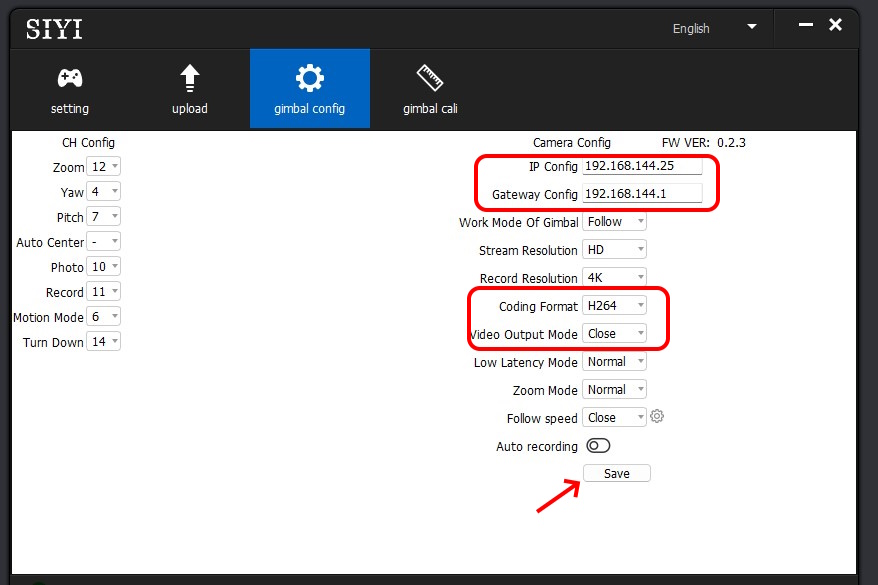Viewport: 878px width, 585px height.
Task: Select the Zoom channel dropdown
Action: pos(104,167)
